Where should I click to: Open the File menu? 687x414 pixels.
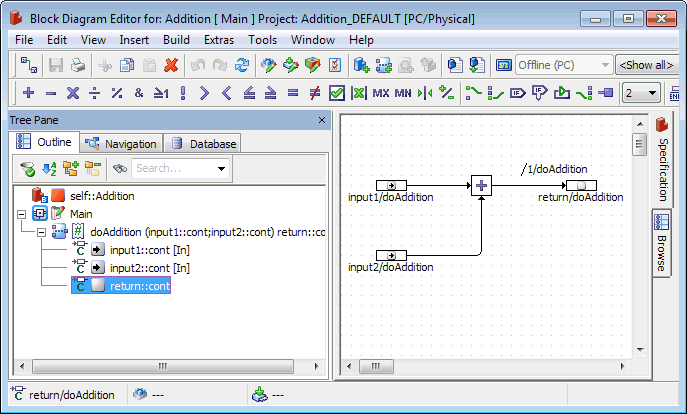tap(24, 40)
